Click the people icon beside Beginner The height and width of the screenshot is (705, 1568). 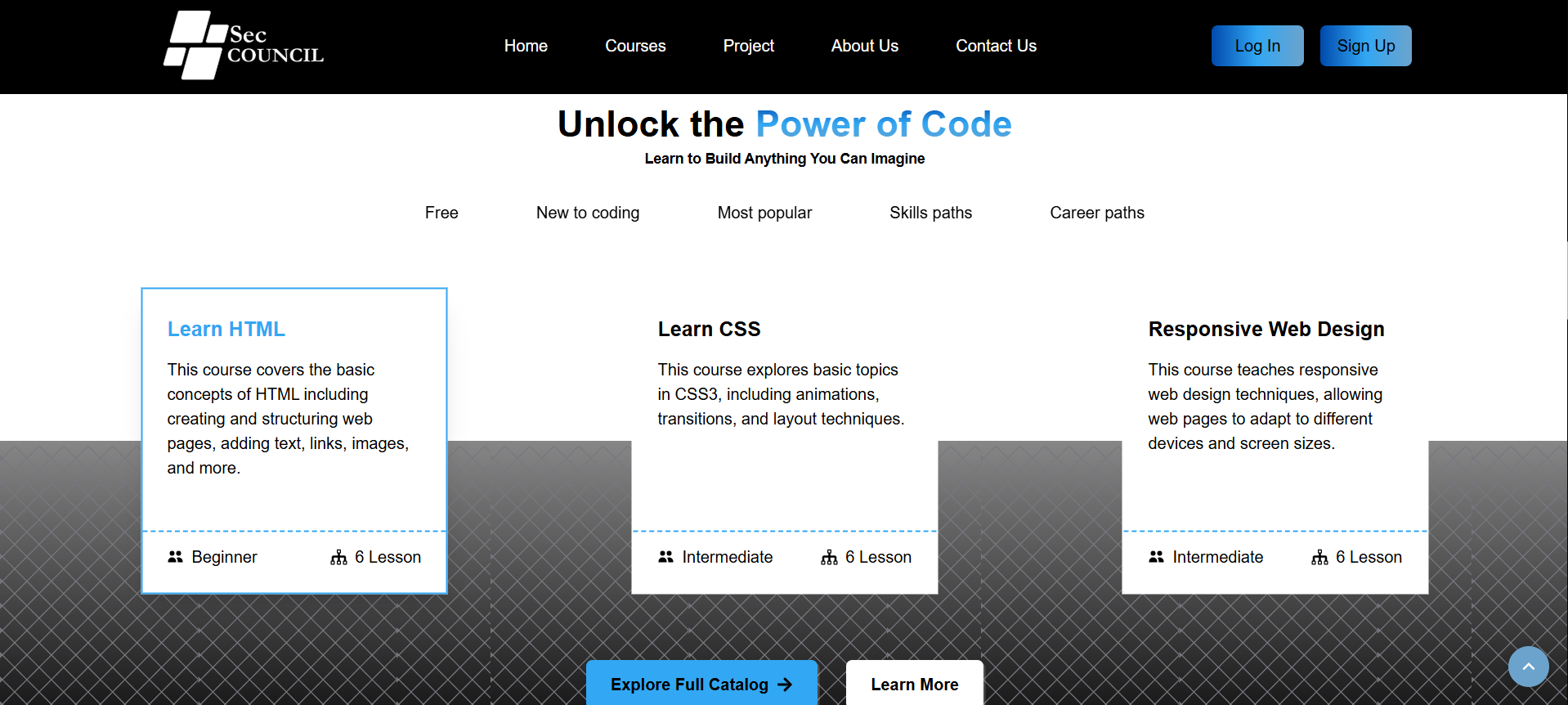(175, 557)
